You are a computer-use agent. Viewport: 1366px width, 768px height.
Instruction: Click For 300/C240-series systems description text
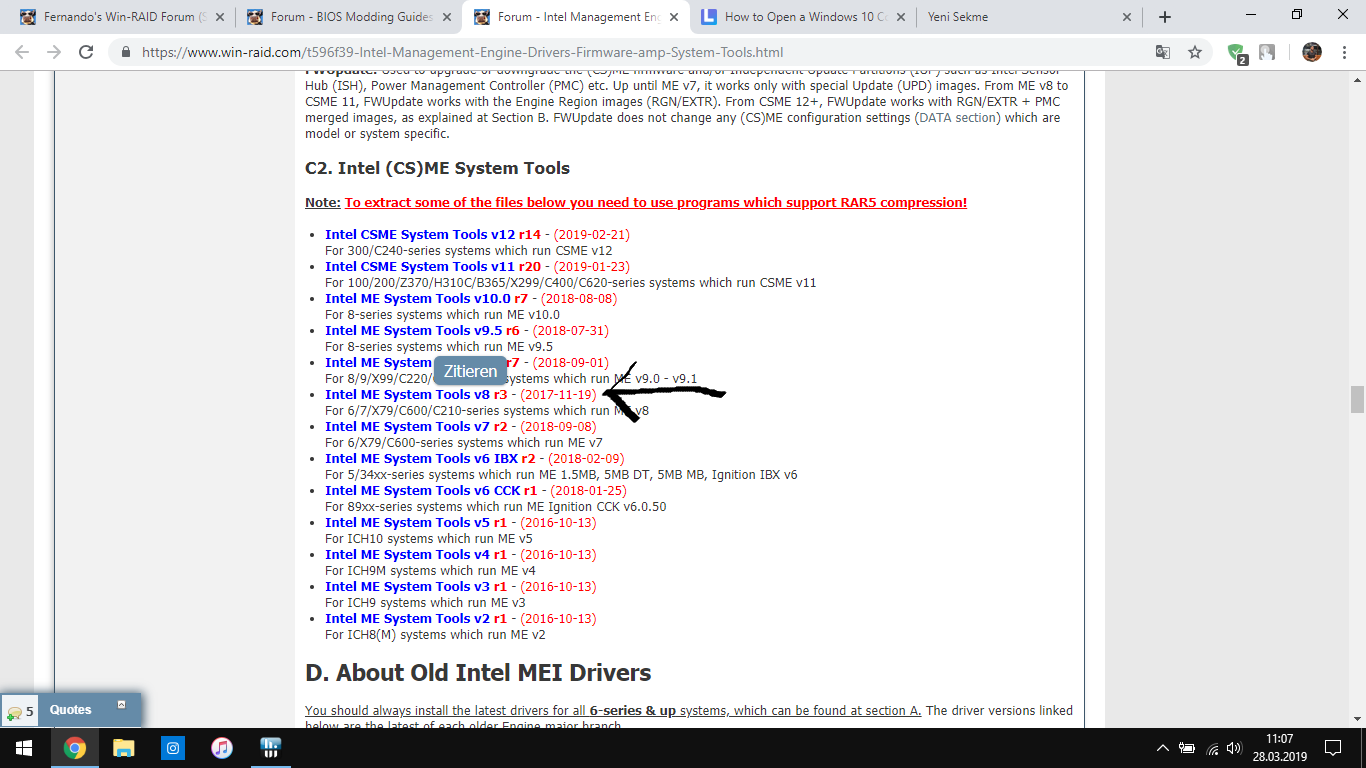468,251
